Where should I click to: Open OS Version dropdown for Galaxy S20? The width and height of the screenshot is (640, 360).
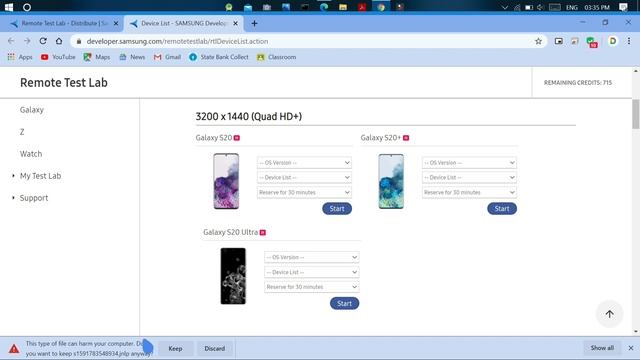tap(304, 162)
